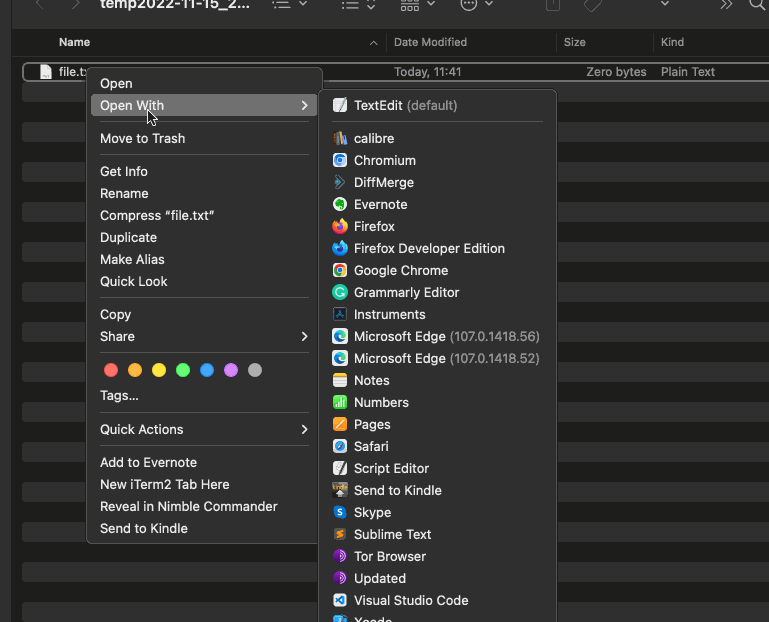Image resolution: width=769 pixels, height=622 pixels.
Task: Open file with Visual Studio Code
Action: coord(437,601)
